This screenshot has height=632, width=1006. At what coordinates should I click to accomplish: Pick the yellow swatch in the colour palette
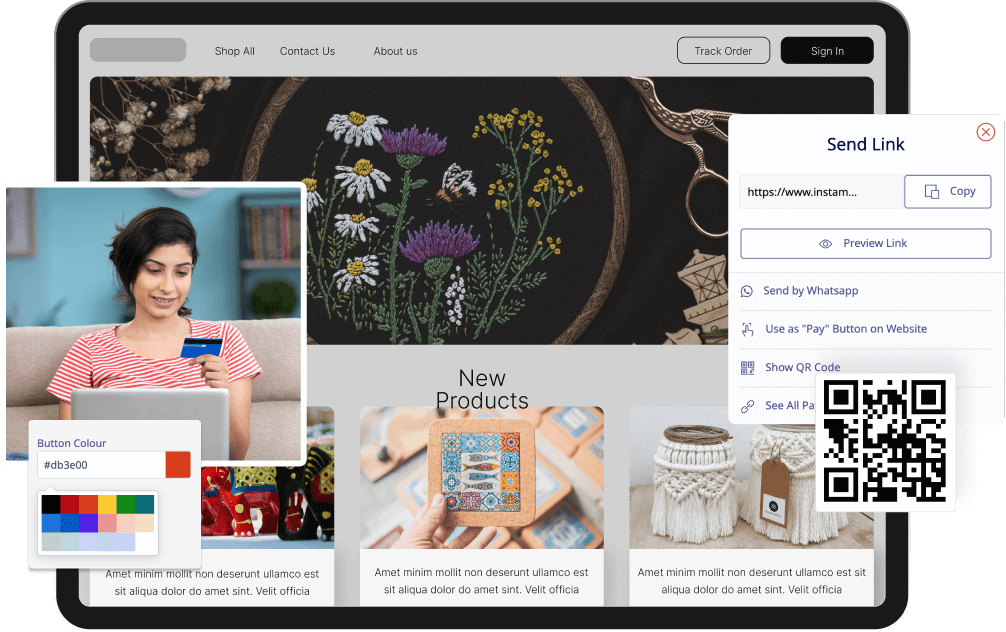[107, 504]
